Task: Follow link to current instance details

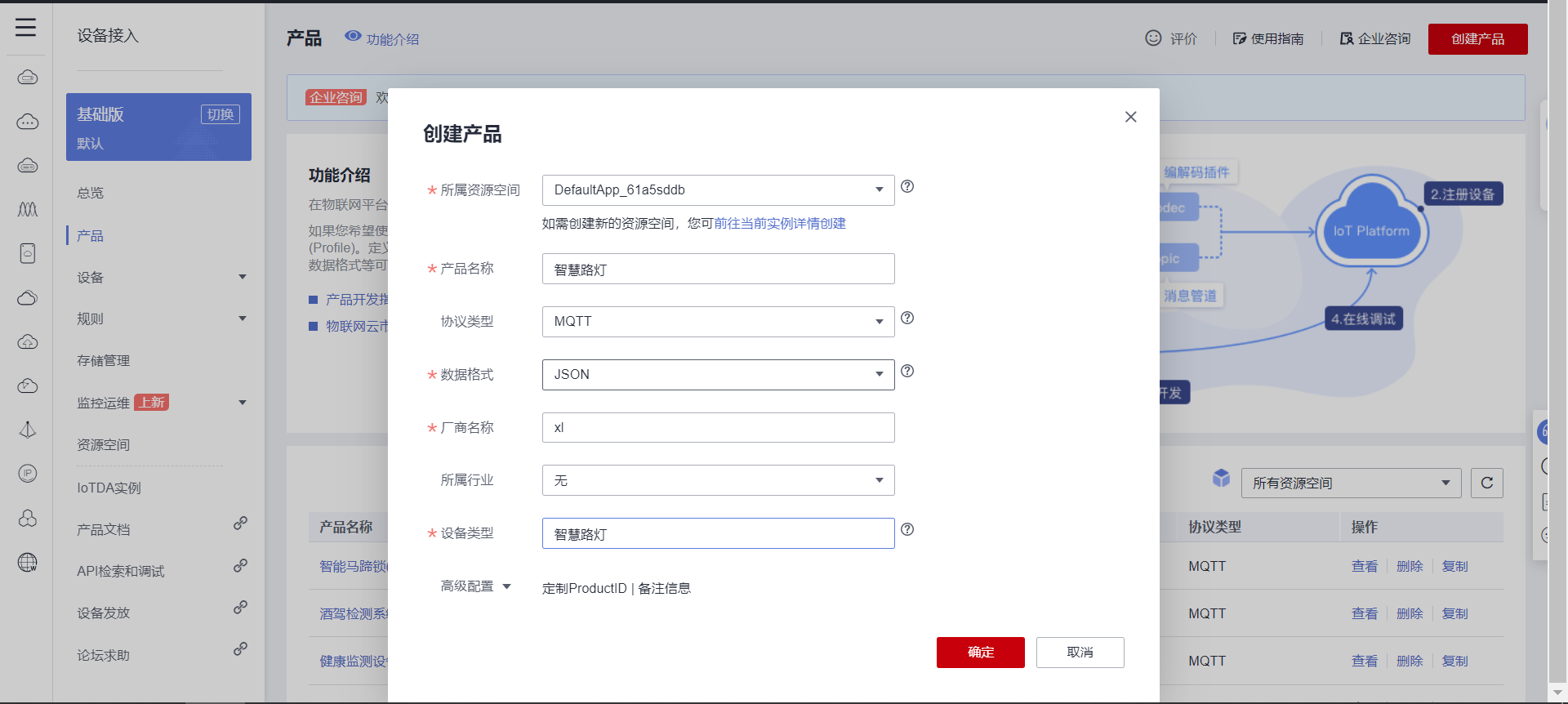Action: coord(780,224)
